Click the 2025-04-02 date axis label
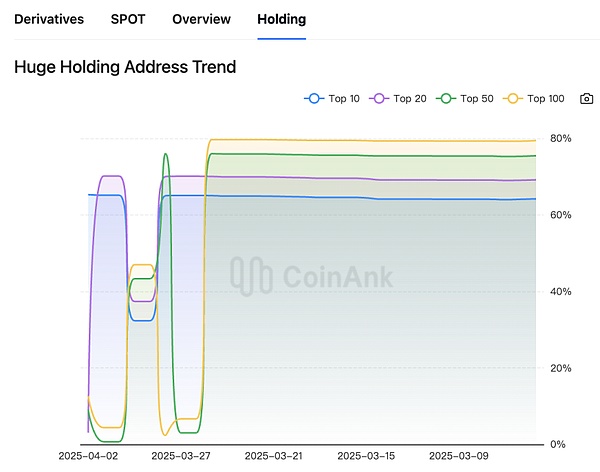The image size is (600, 472). pyautogui.click(x=87, y=456)
